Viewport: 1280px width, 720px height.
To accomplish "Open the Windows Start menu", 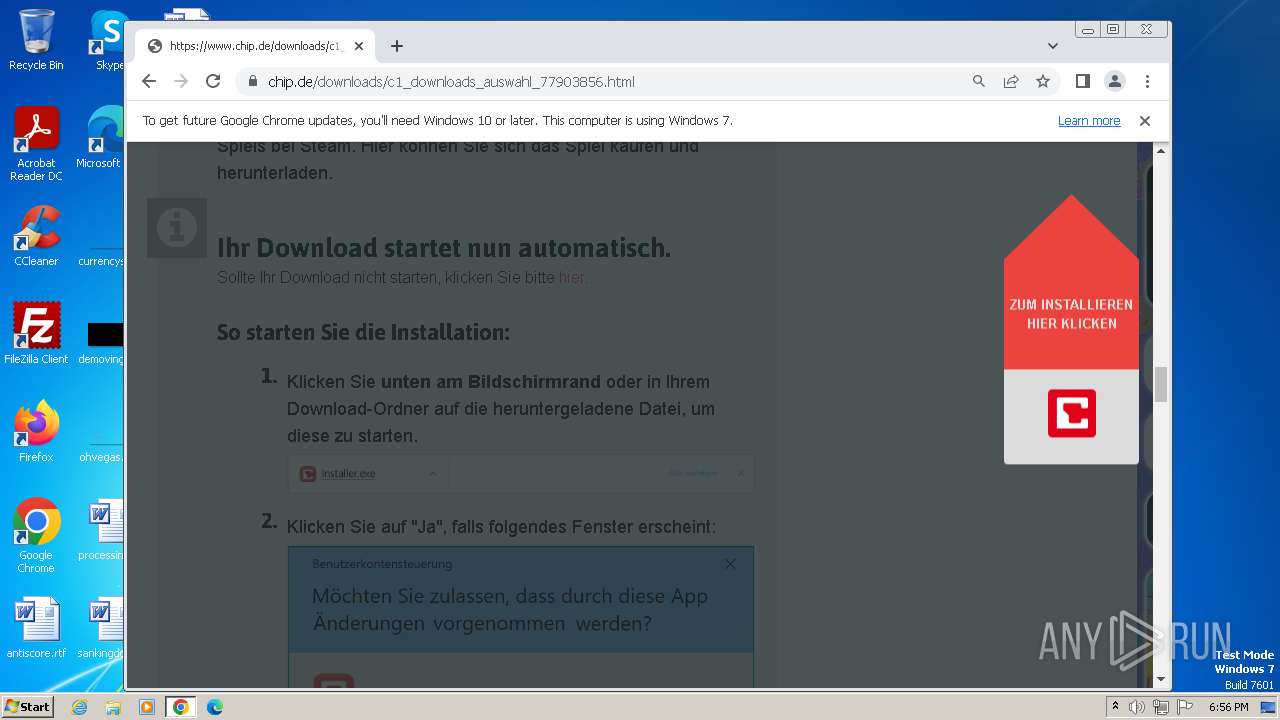I will click(x=27, y=706).
